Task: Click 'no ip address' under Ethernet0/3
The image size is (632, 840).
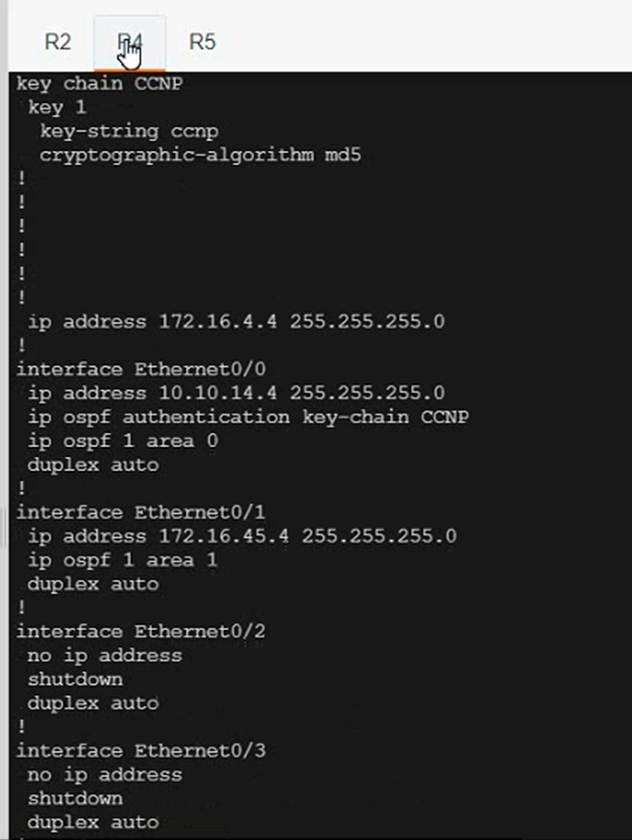Action: click(105, 774)
